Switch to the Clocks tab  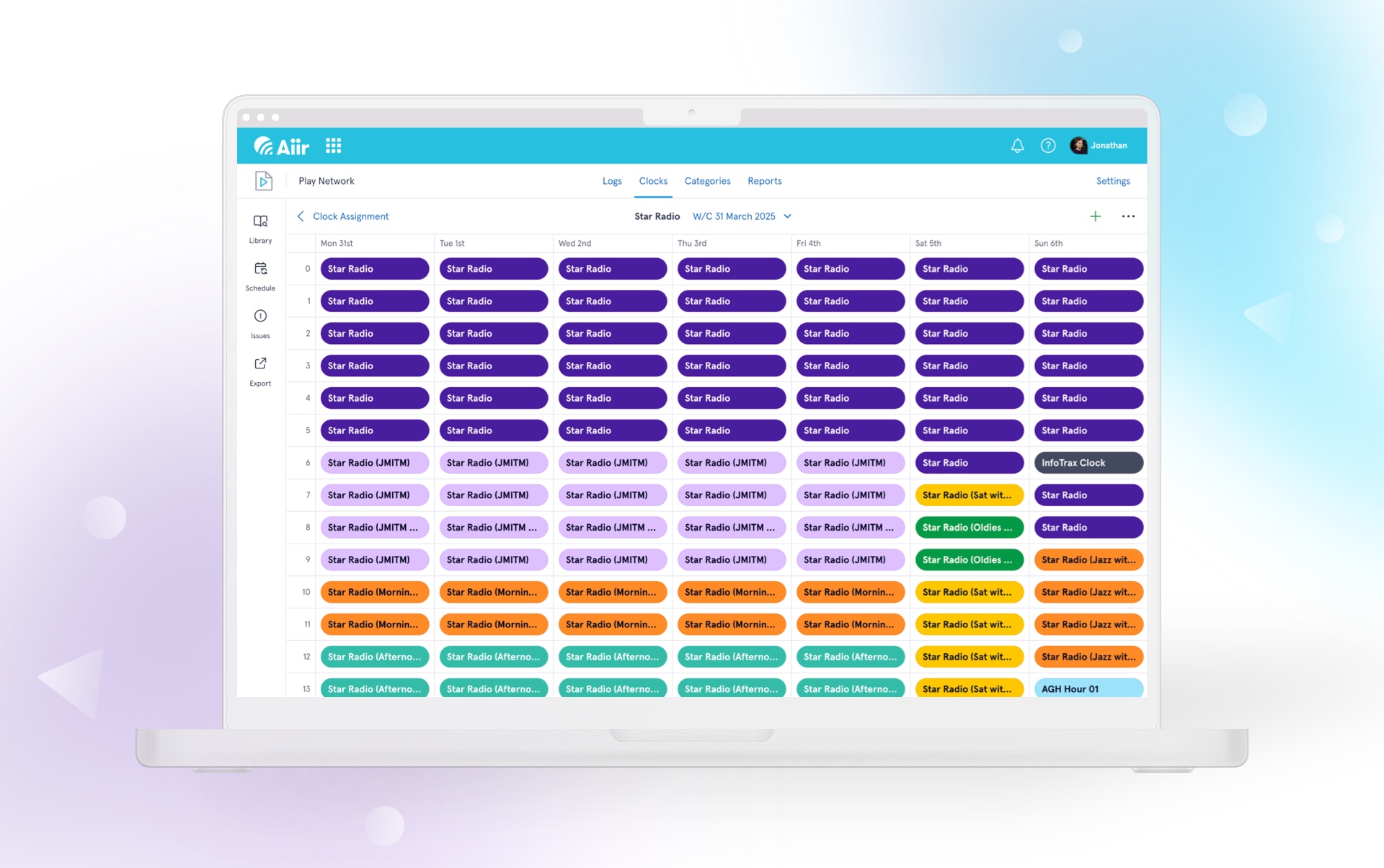pos(653,181)
